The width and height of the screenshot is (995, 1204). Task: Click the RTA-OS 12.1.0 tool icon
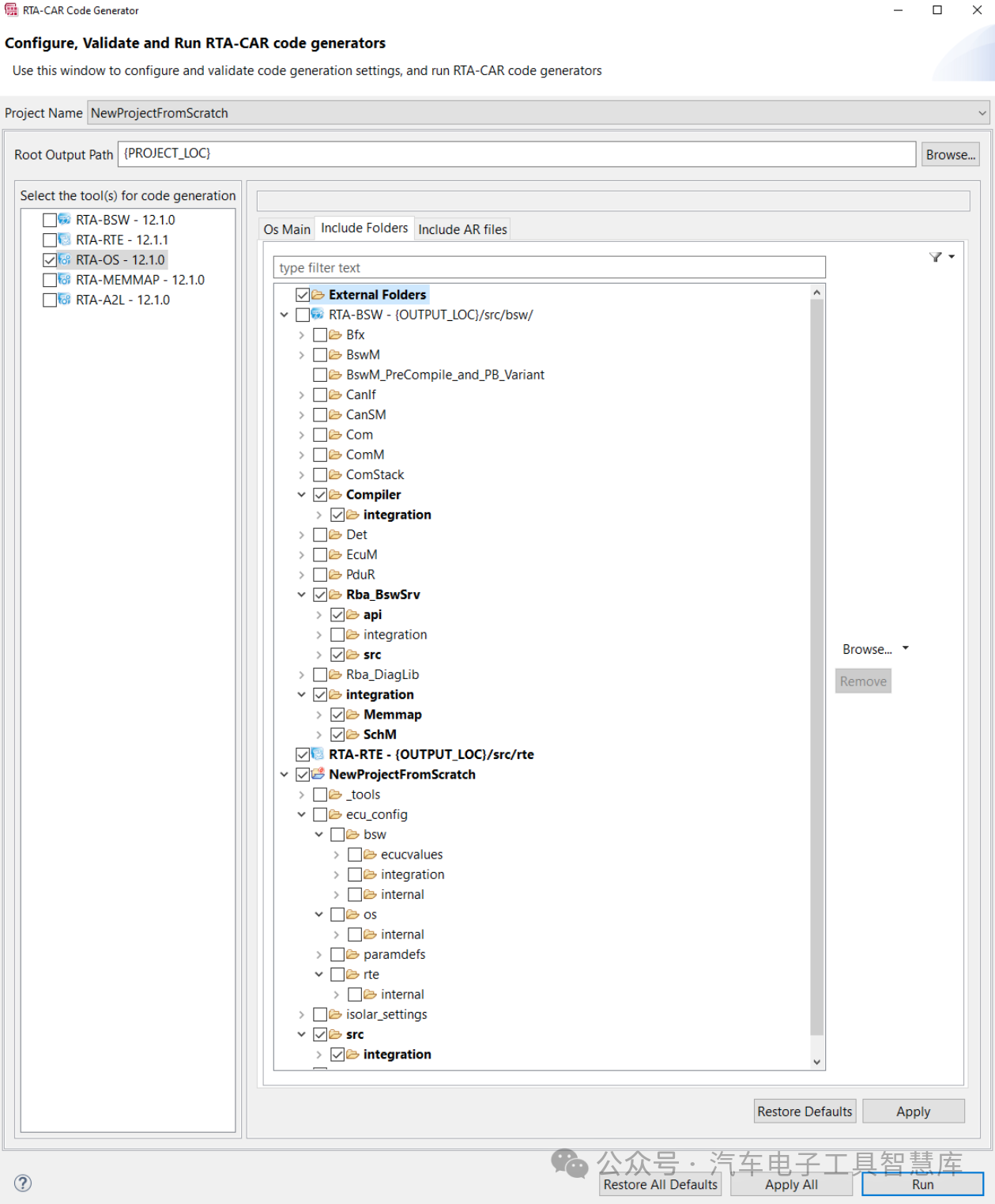[65, 259]
